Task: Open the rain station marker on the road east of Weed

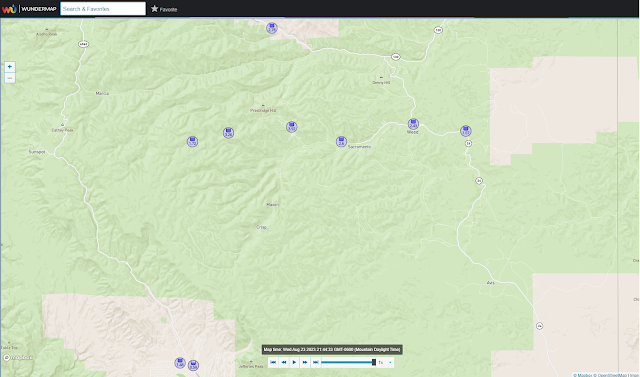Action: 466,131
